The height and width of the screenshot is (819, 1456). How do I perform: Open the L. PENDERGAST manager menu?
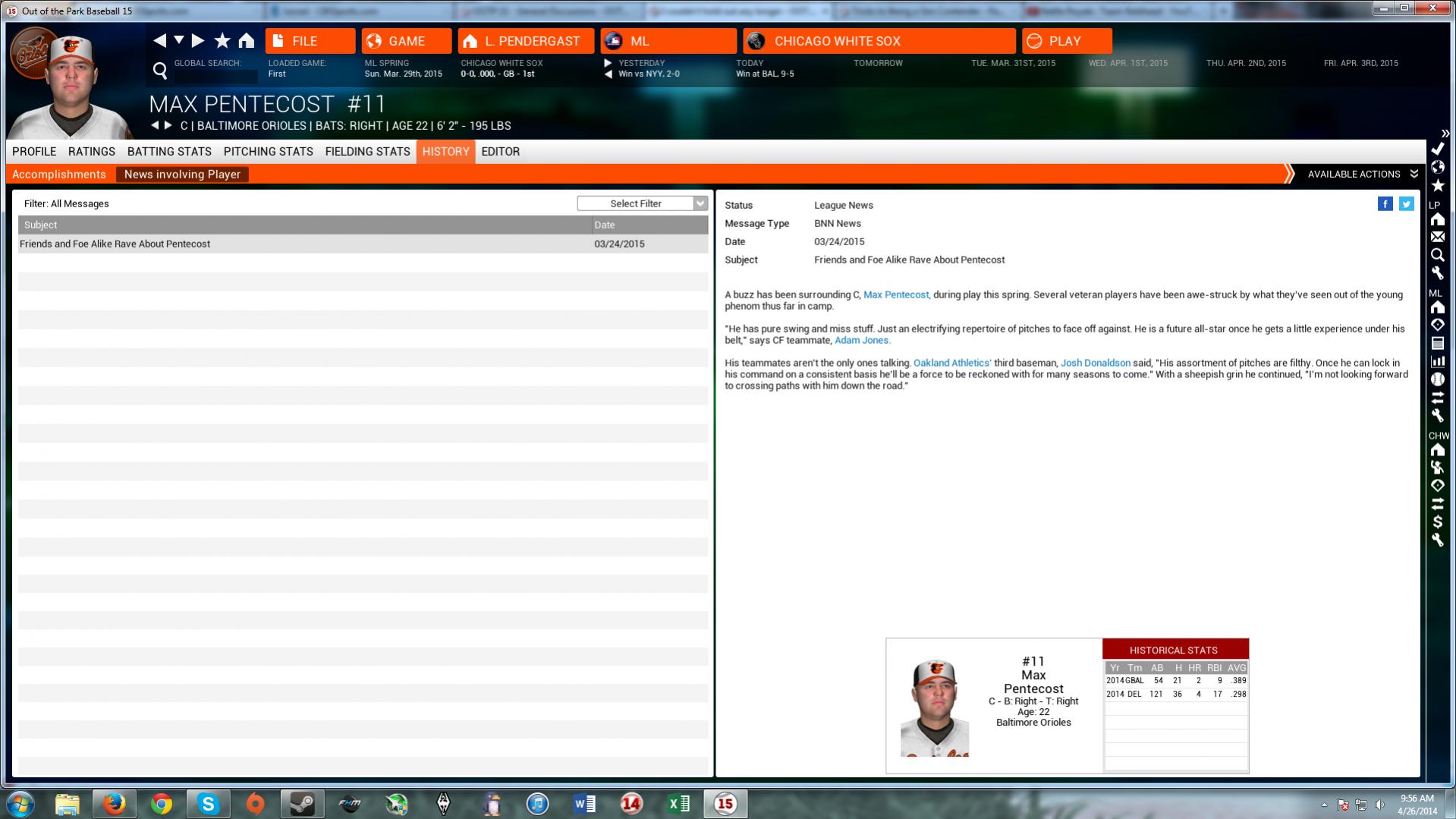526,41
